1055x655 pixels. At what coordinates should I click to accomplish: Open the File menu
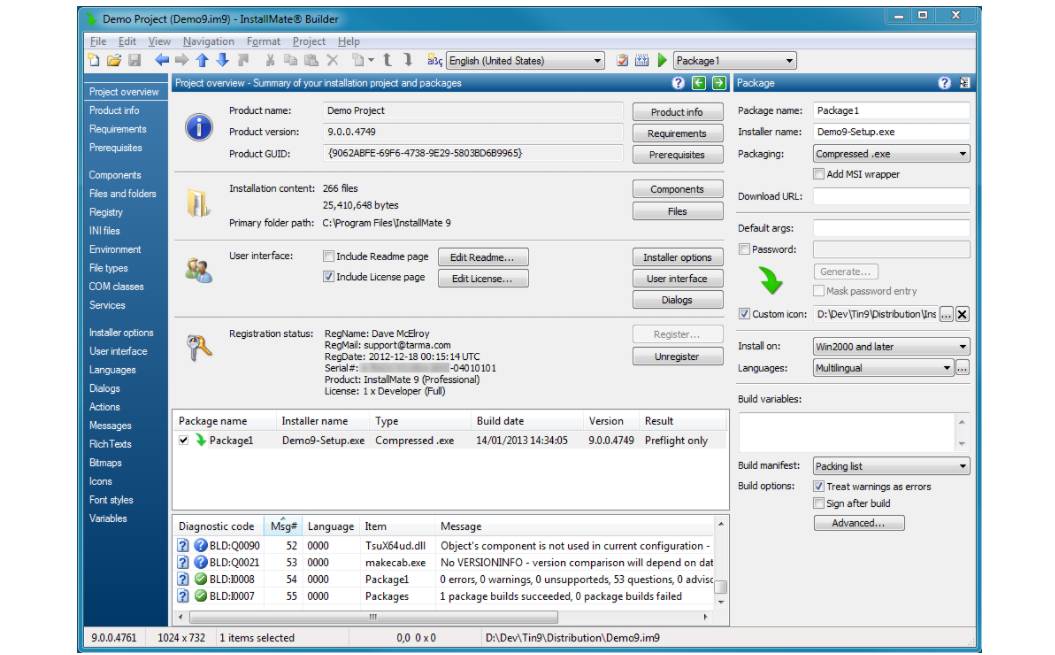click(98, 41)
